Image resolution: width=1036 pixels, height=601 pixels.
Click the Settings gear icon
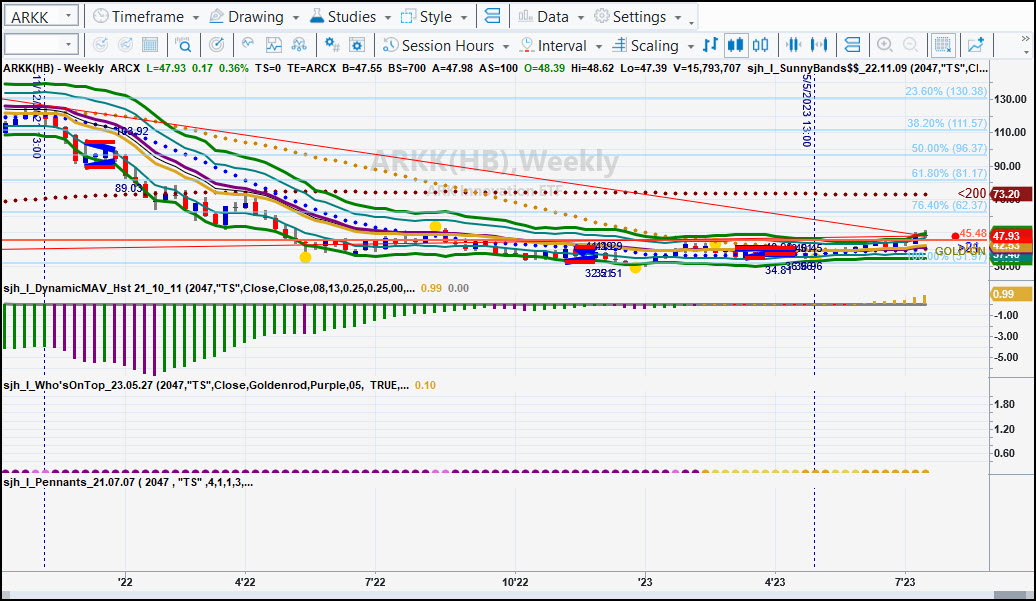click(x=601, y=17)
